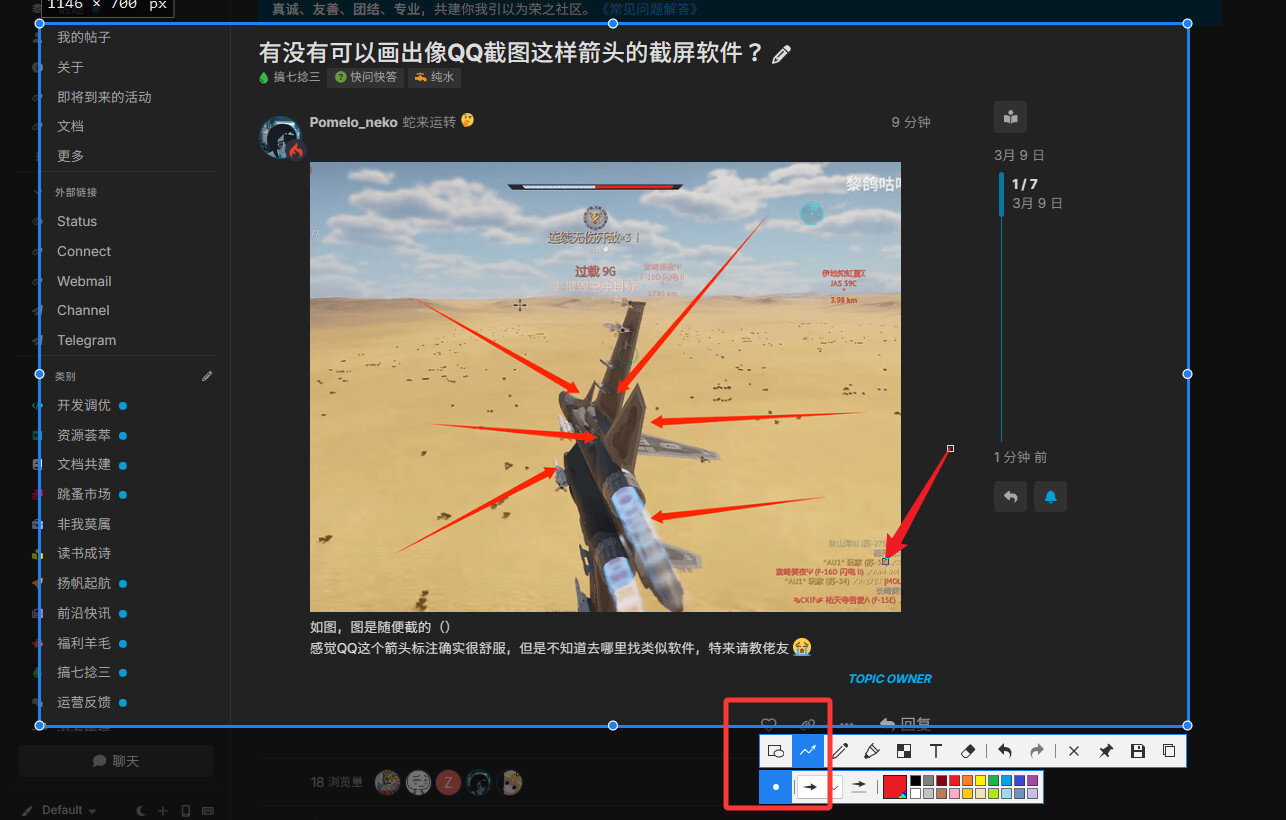Click Pomelo_neko's post avatar
Screen dimensions: 1286x820
coord(281,137)
